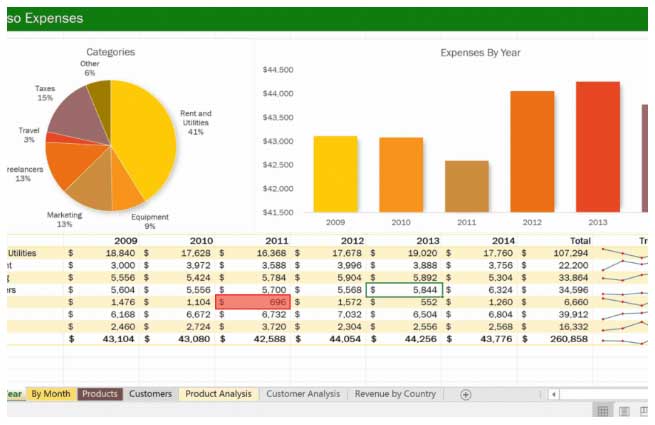
Task: Switch to Normal view in status bar
Action: point(603,411)
